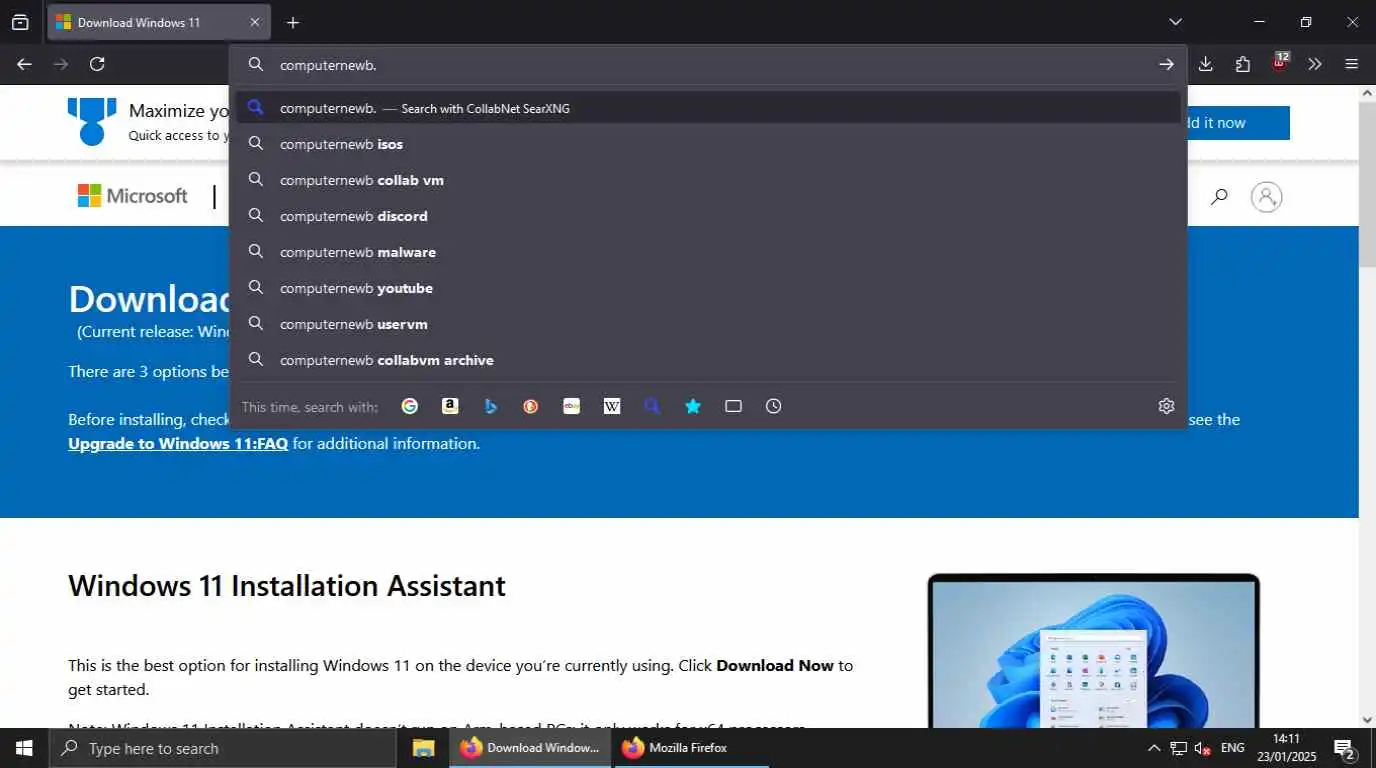Select suggestion computernewb collab vm

pyautogui.click(x=708, y=180)
